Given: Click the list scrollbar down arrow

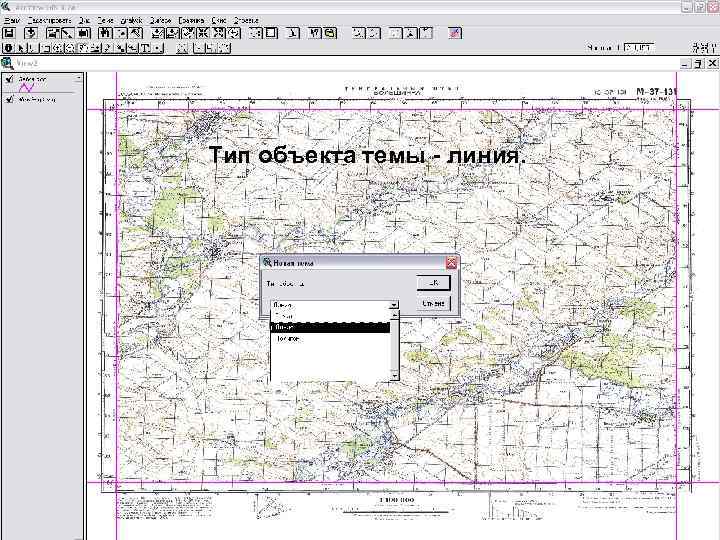Looking at the screenshot, I should tap(394, 377).
